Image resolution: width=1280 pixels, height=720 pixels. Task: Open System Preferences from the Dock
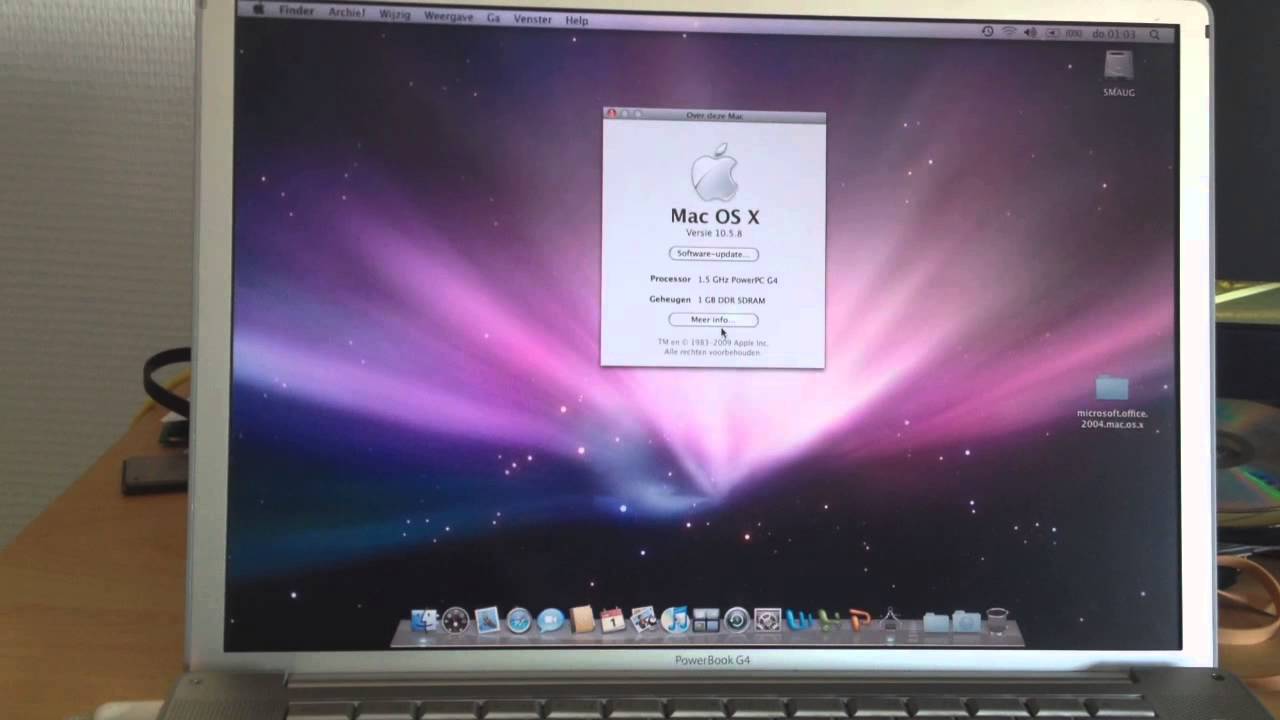[767, 621]
